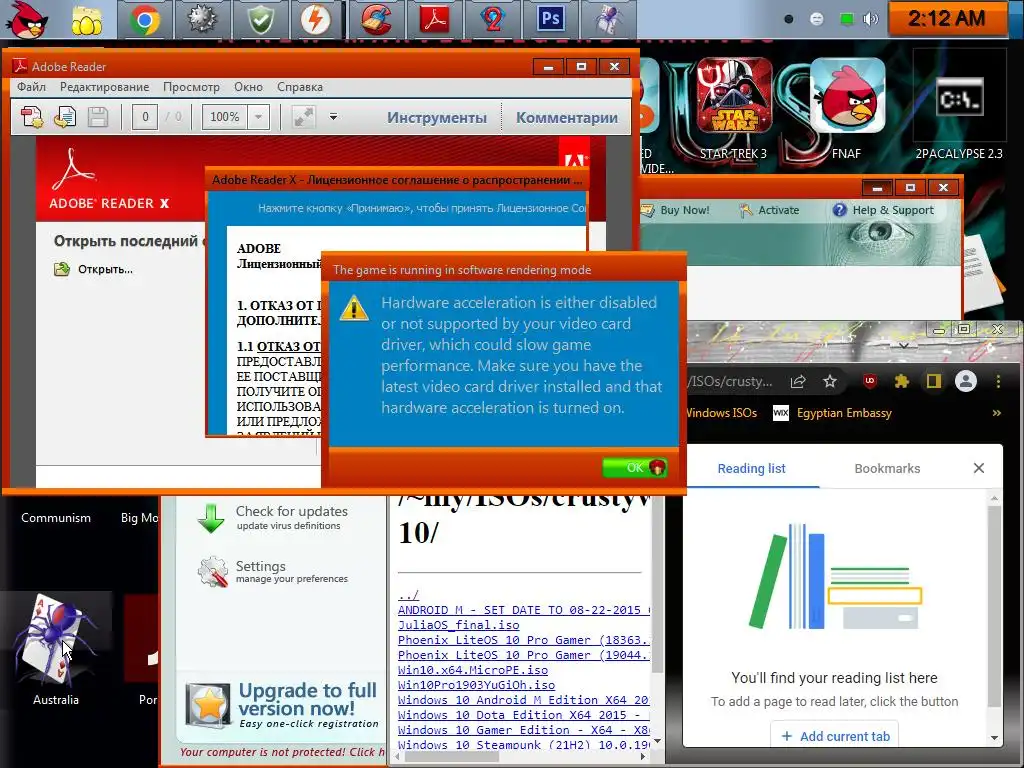Click Buy Now! in the antivirus window
The height and width of the screenshot is (768, 1024).
point(676,210)
